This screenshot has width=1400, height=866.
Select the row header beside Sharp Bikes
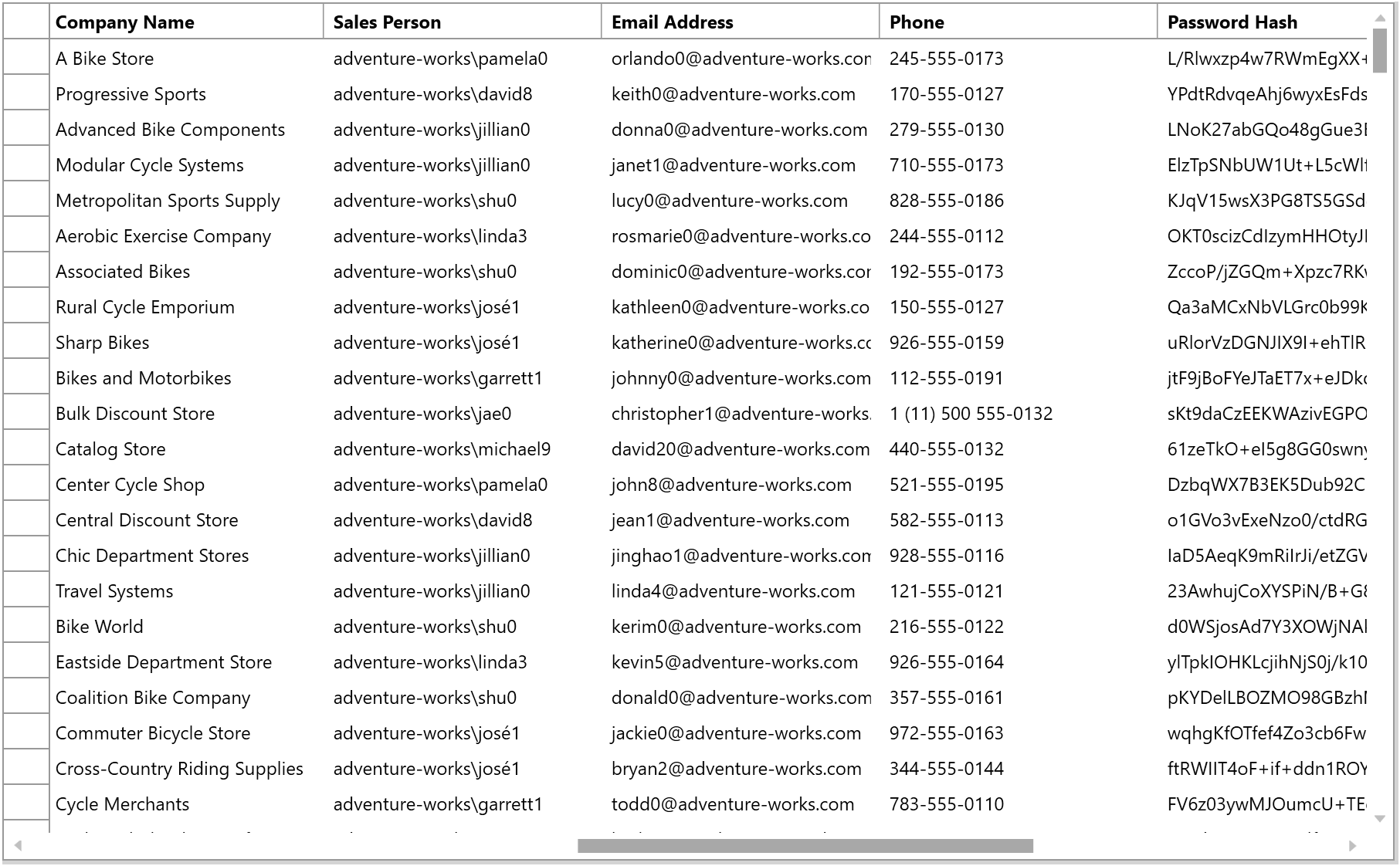click(25, 342)
